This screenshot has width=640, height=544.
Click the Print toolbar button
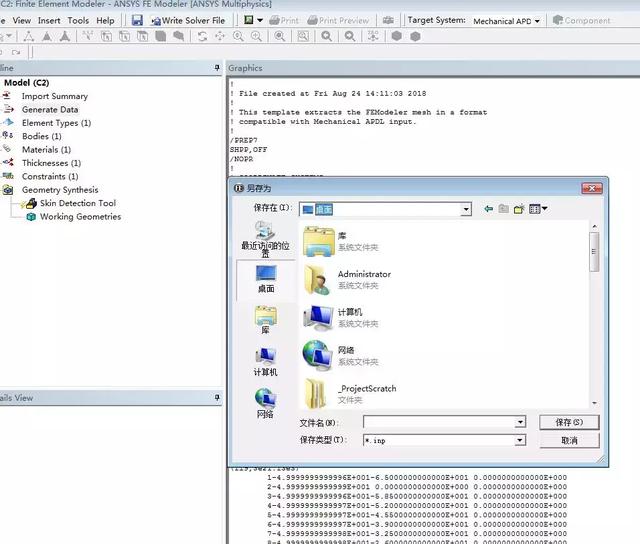[x=284, y=20]
